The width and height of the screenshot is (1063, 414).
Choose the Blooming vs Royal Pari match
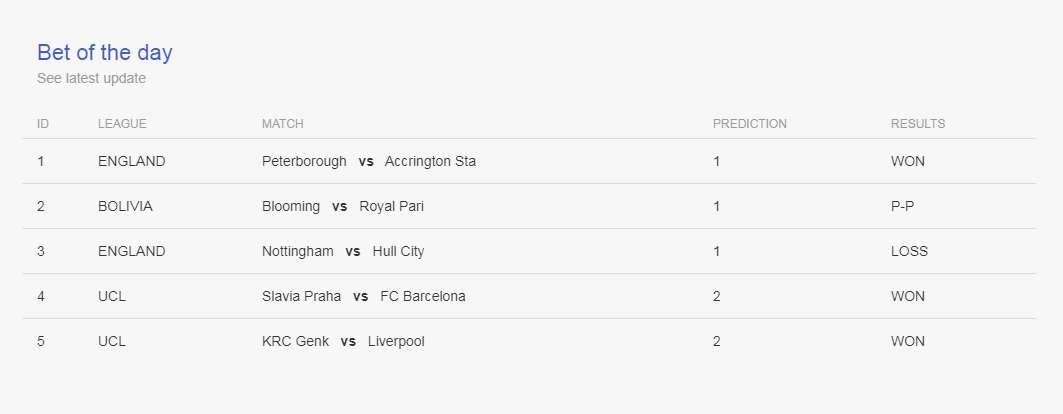[x=343, y=206]
